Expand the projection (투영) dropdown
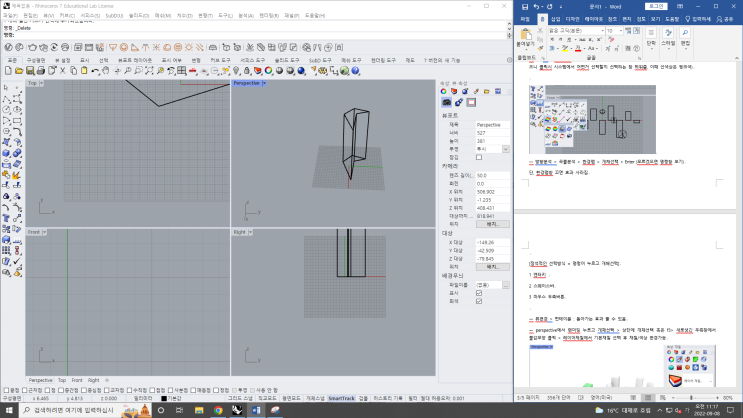Viewport: 743px width, 418px height. [x=492, y=149]
